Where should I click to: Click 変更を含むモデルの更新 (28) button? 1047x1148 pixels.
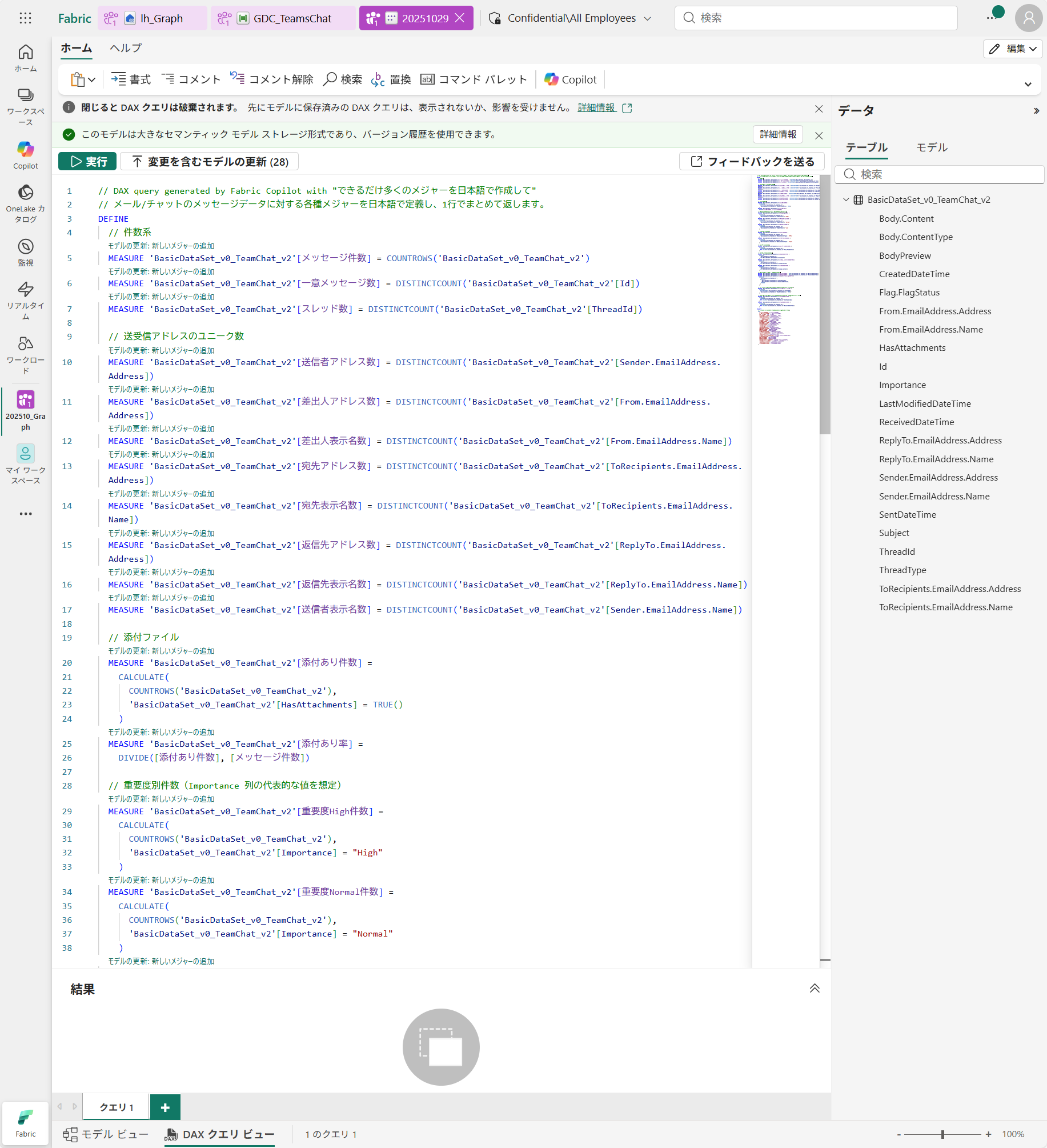[x=210, y=162]
